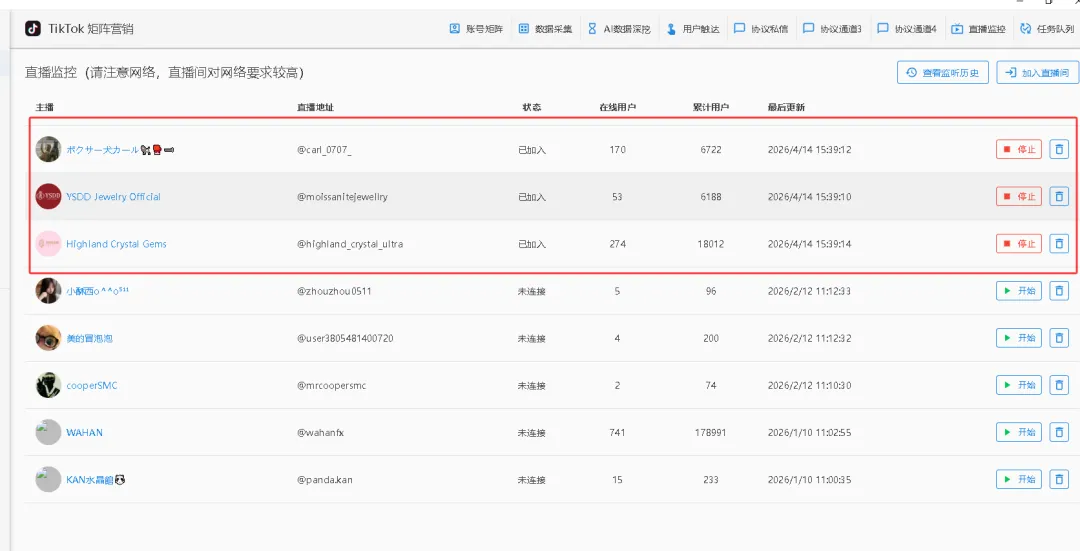
Task: Click the Highland Crystal Gems avatar
Action: click(x=48, y=243)
